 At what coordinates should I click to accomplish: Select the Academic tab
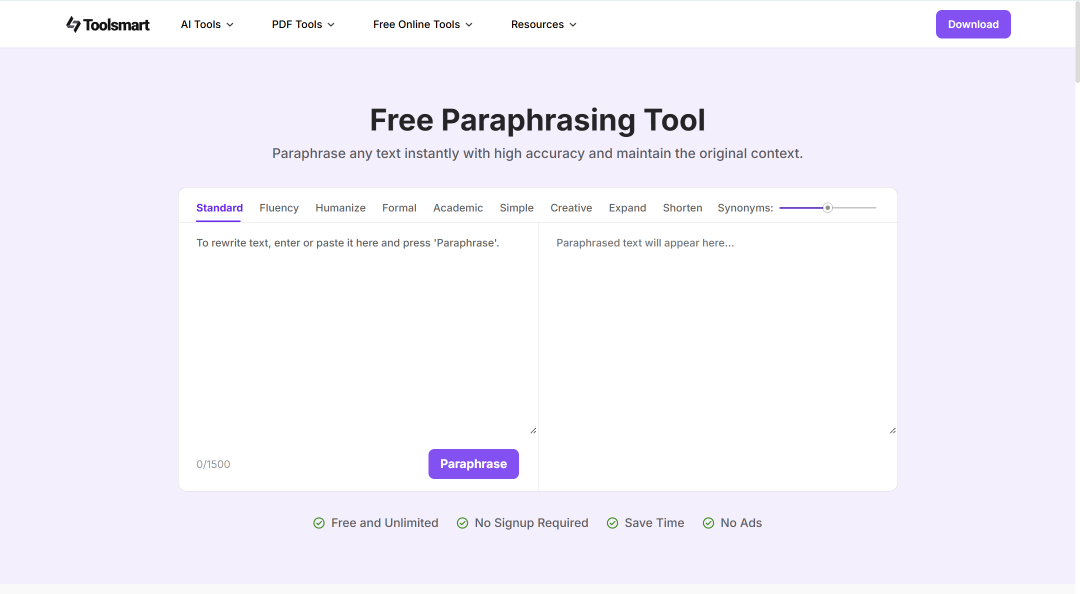pos(458,208)
